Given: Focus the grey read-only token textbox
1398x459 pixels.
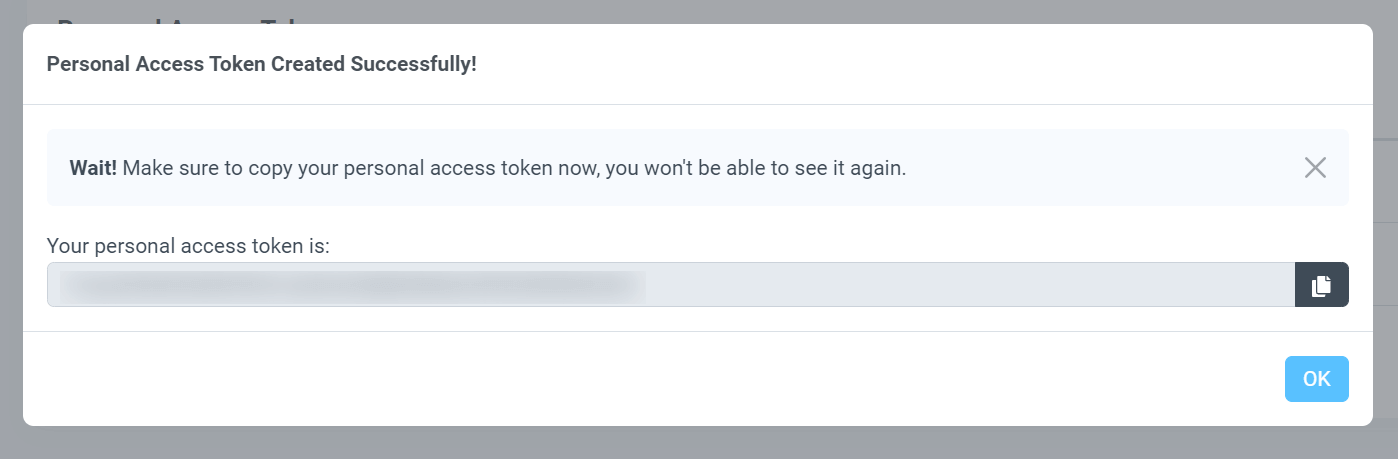Looking at the screenshot, I should 671,285.
